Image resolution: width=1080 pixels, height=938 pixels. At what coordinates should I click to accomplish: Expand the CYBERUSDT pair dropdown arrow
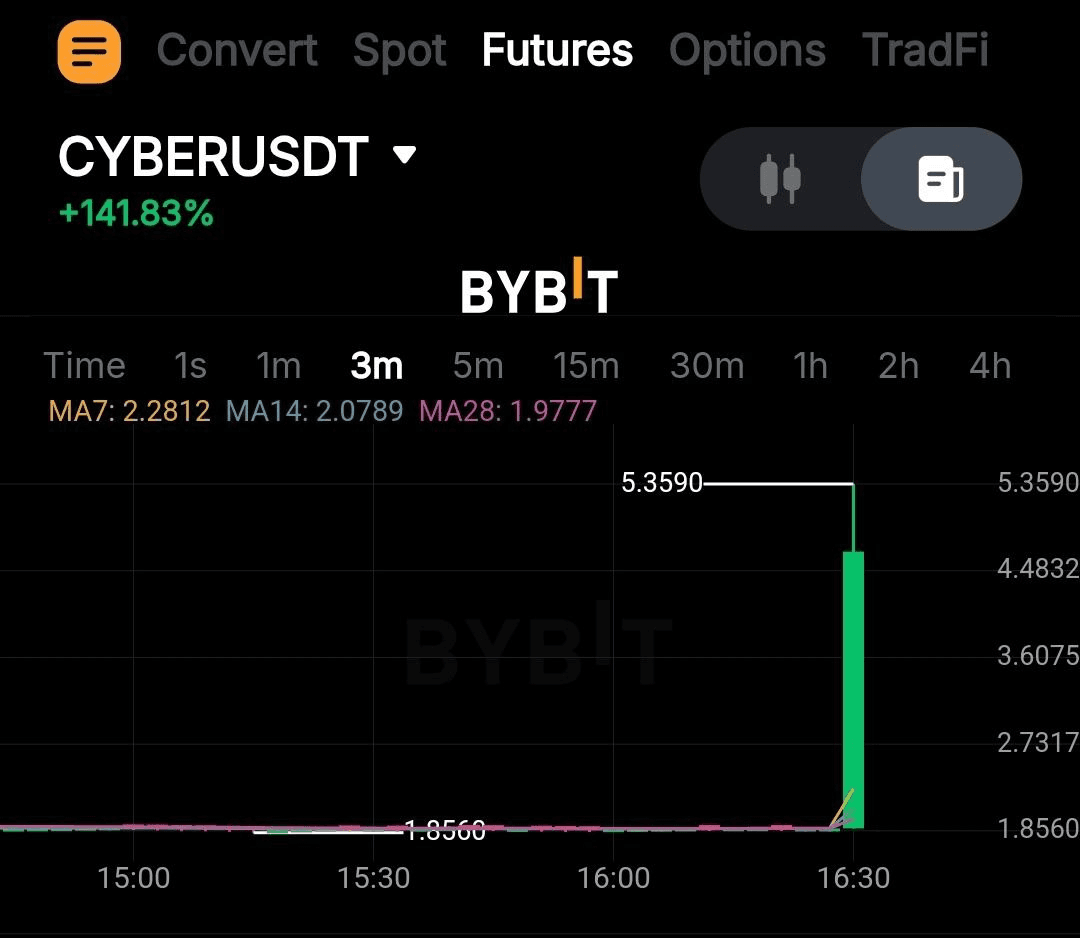click(404, 154)
